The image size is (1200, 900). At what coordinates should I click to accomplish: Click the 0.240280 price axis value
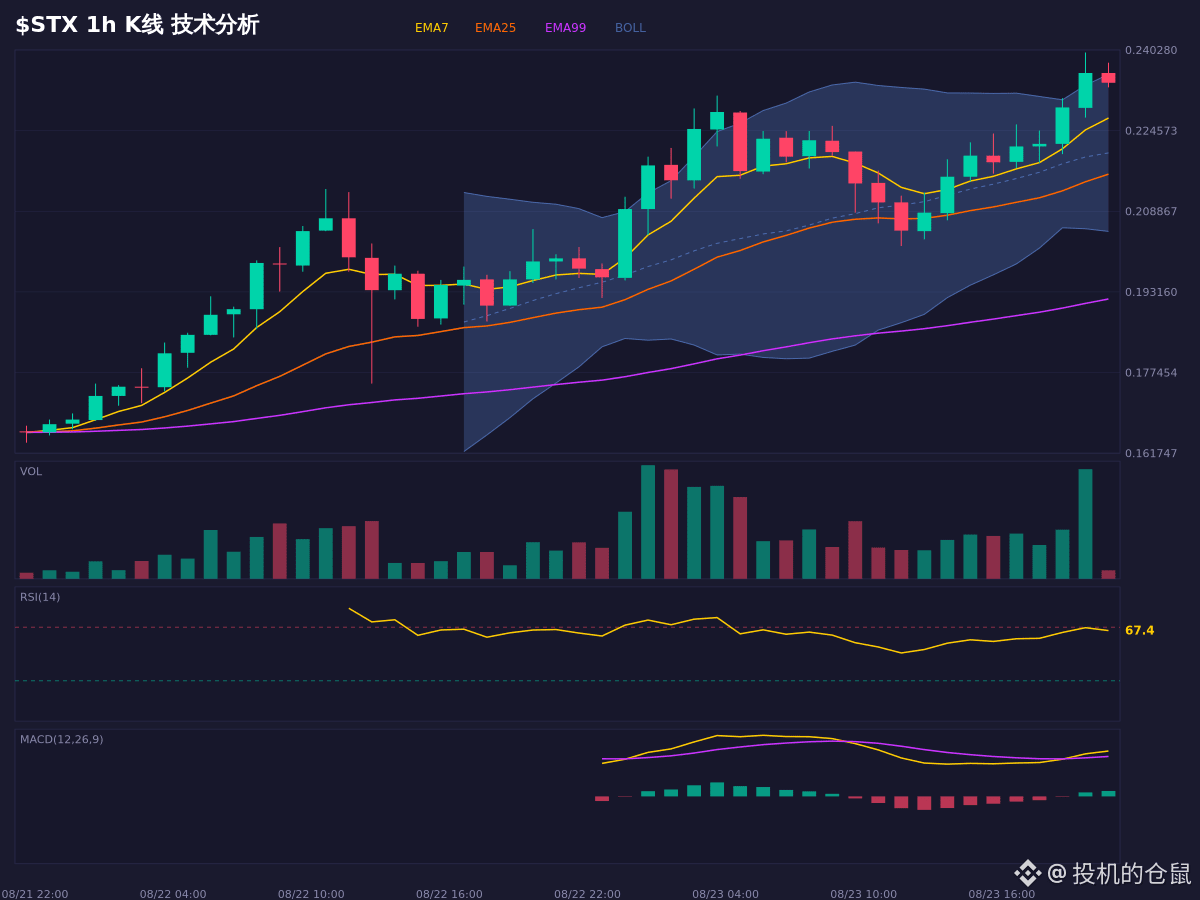(1151, 50)
